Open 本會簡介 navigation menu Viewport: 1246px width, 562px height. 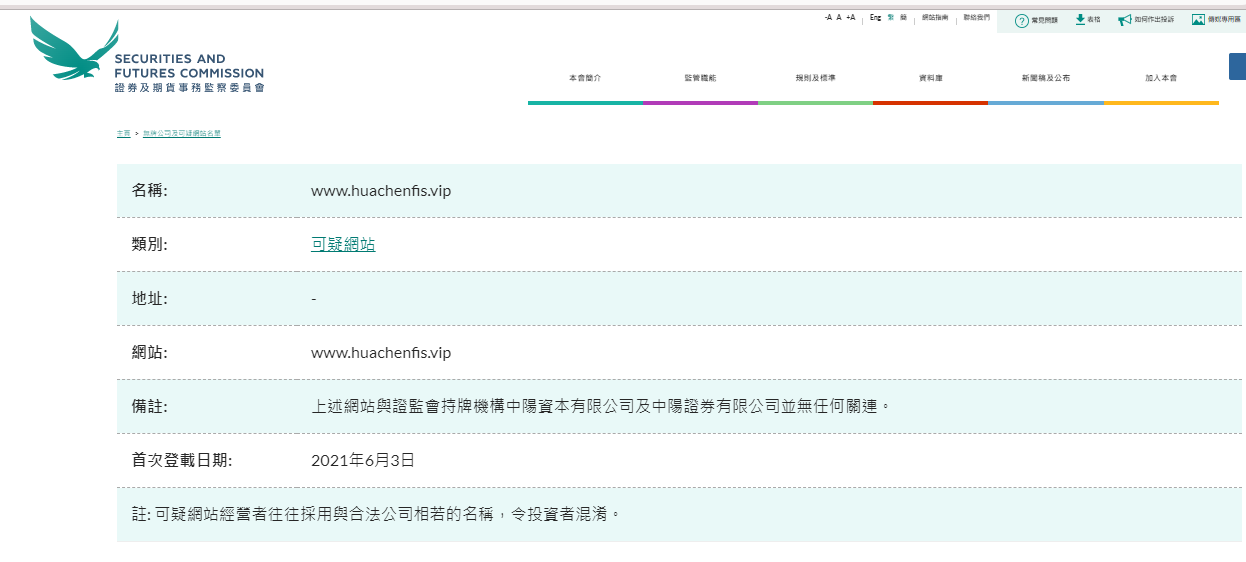pyautogui.click(x=585, y=78)
